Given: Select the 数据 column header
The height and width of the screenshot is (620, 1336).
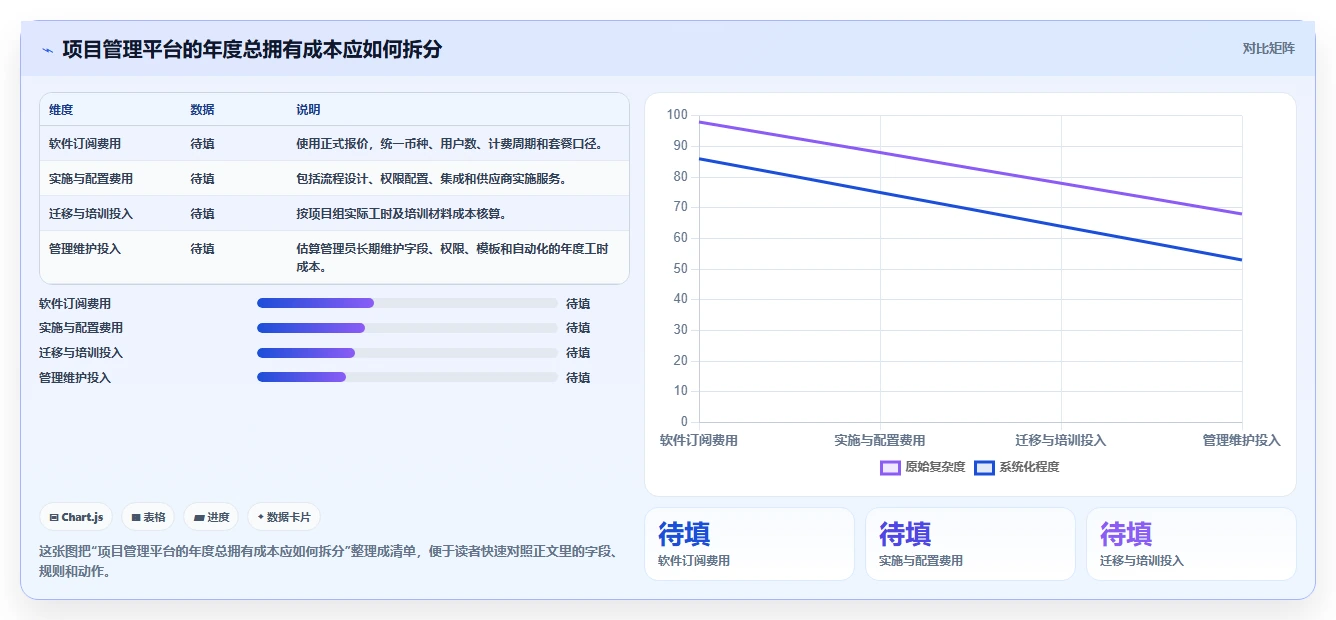Looking at the screenshot, I should (202, 110).
